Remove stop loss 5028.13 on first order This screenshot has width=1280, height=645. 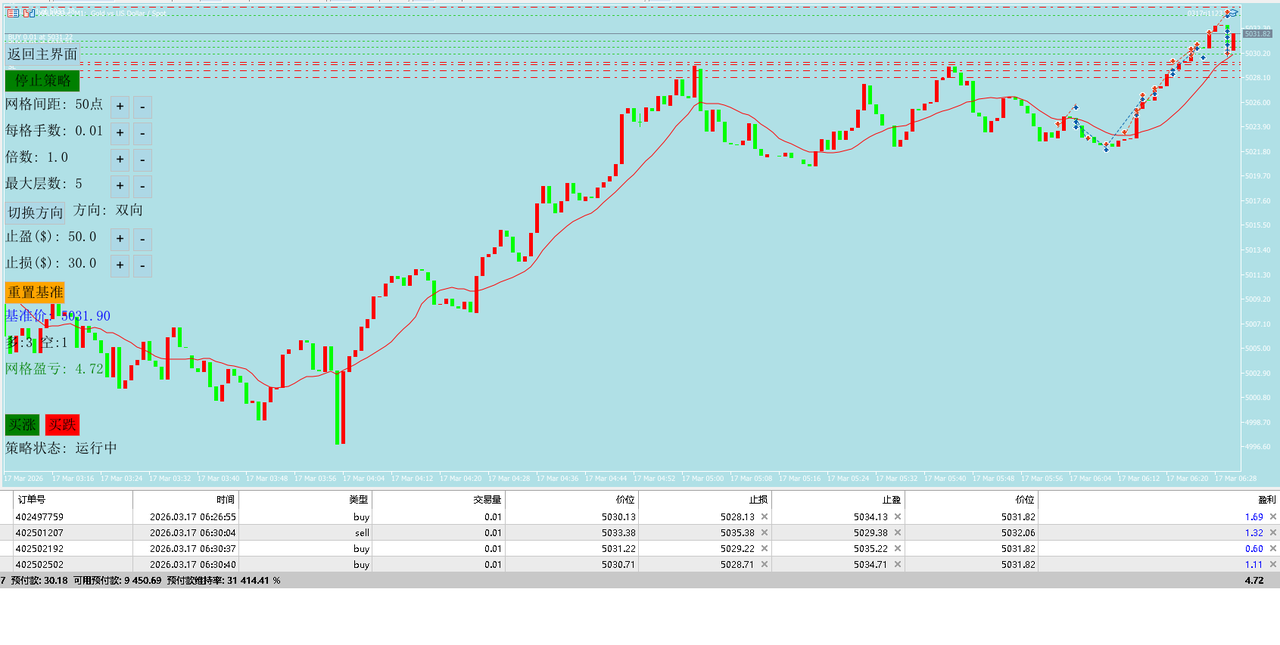(x=764, y=517)
